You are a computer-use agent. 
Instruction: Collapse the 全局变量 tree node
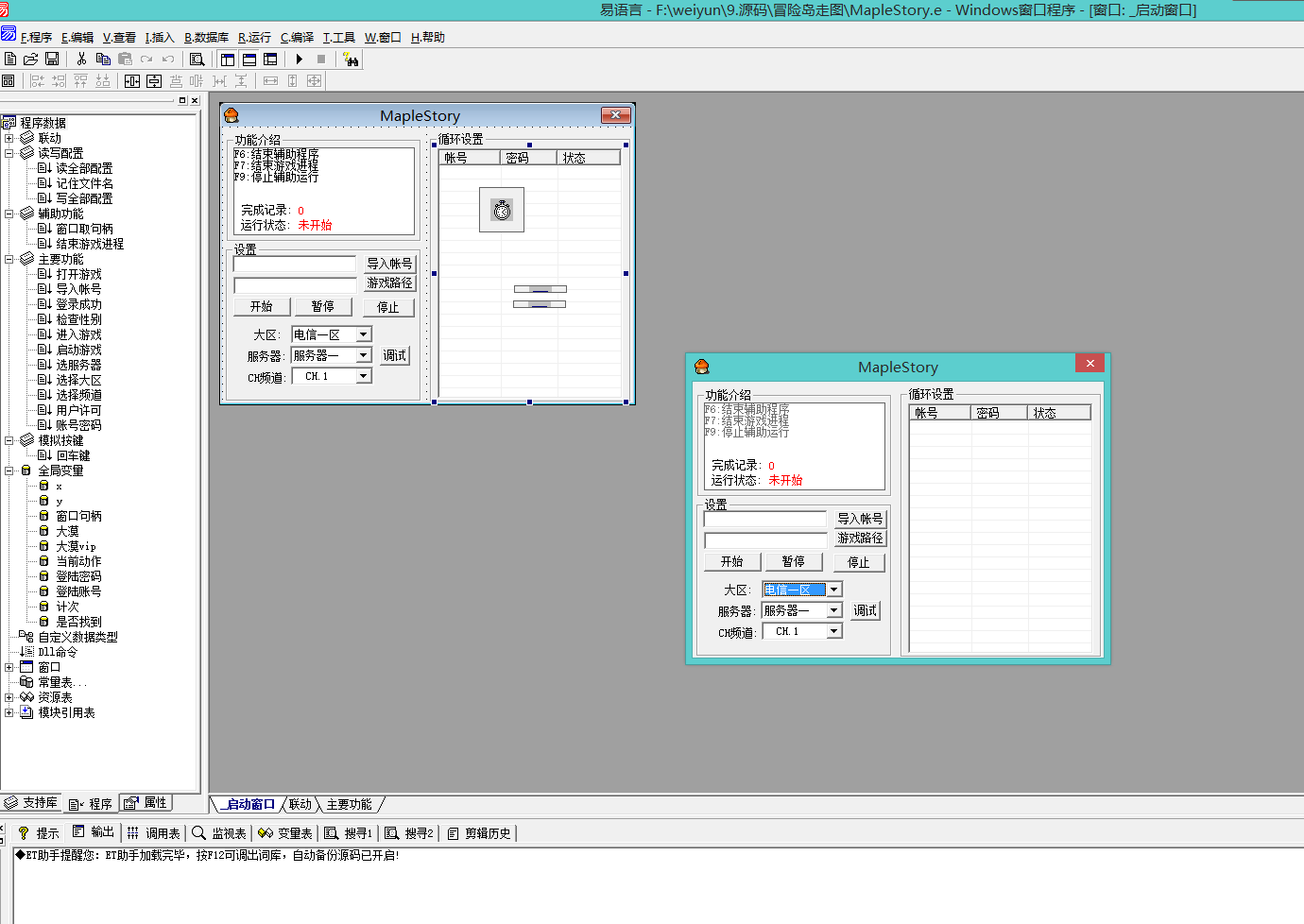pyautogui.click(x=9, y=471)
